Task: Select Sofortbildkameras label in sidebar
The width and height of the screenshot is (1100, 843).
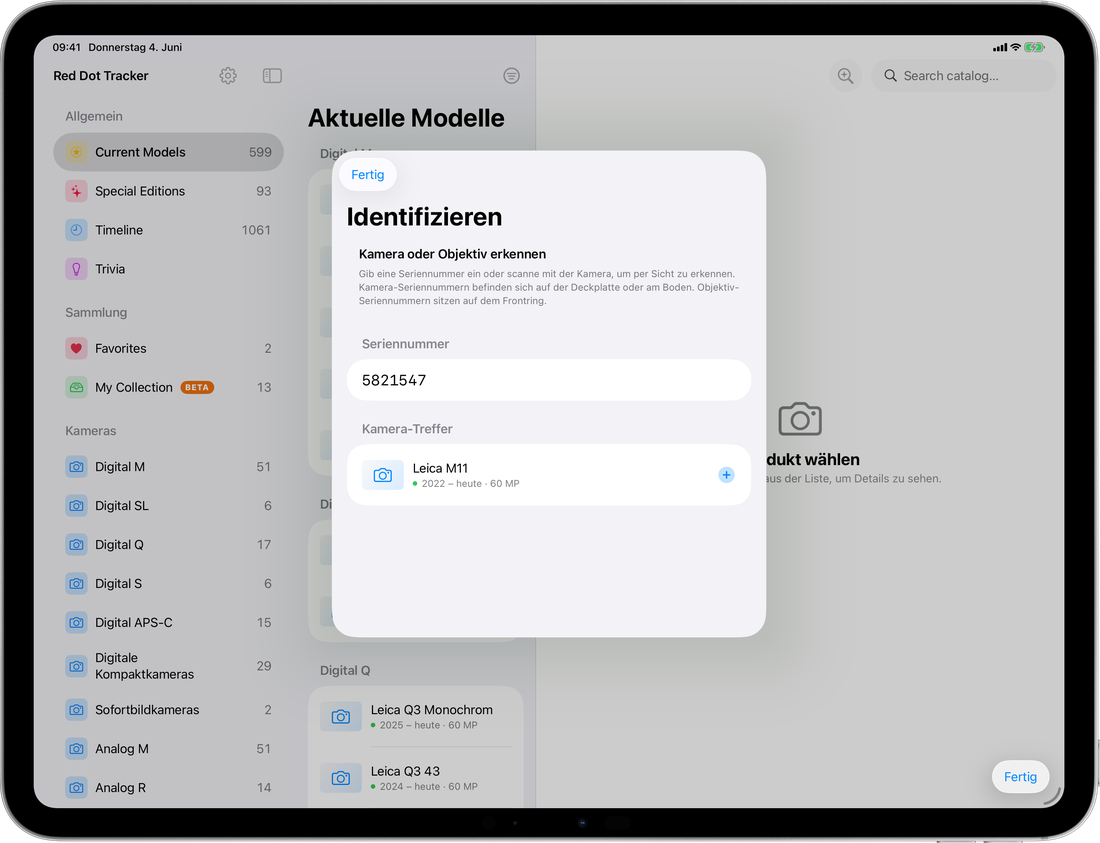Action: pos(147,710)
